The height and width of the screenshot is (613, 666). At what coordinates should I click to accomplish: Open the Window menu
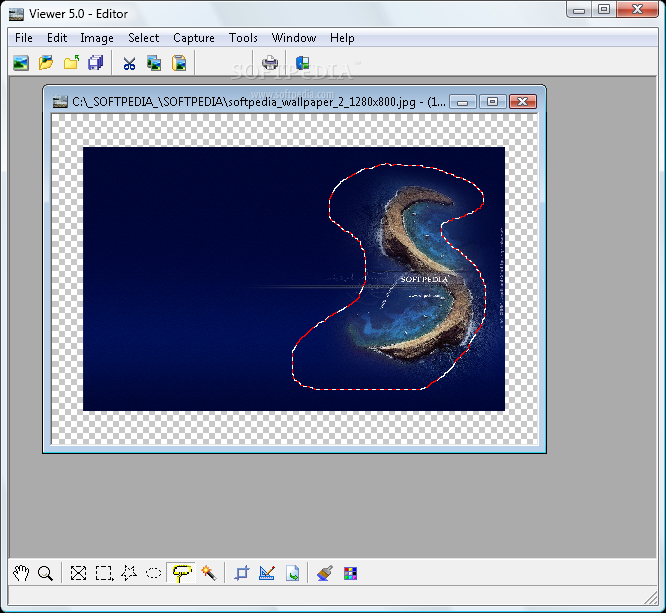294,38
